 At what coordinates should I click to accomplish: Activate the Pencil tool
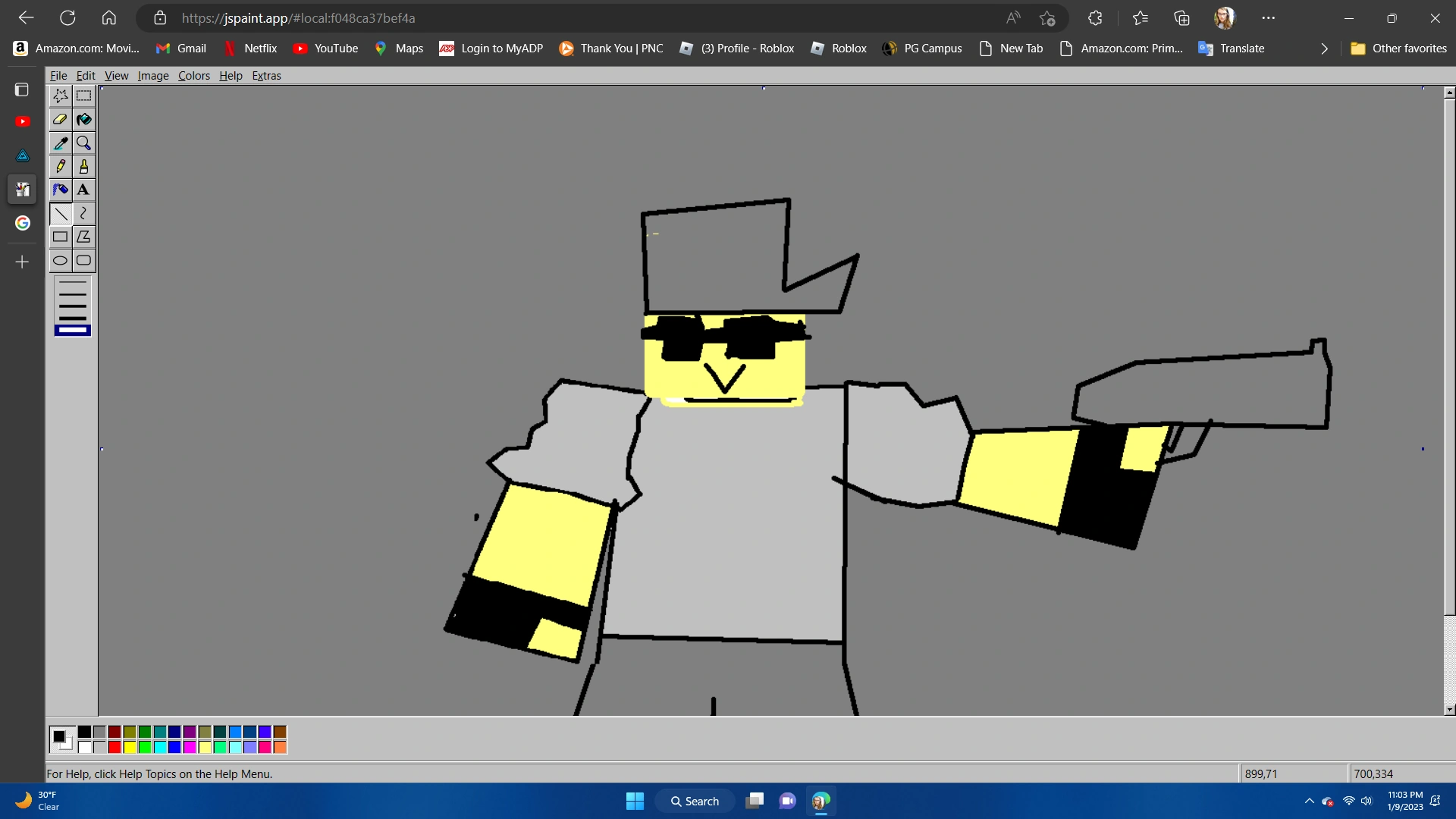coord(61,166)
